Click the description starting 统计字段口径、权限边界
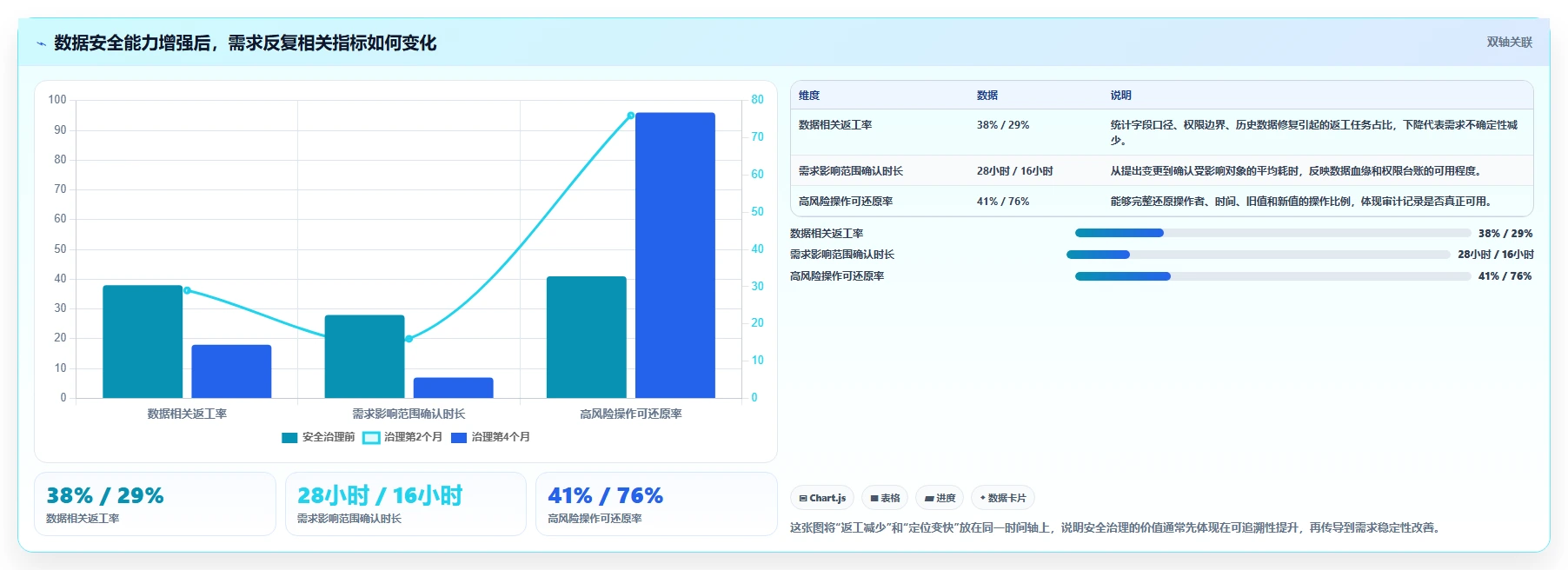Image resolution: width=1568 pixels, height=570 pixels. tap(1313, 132)
